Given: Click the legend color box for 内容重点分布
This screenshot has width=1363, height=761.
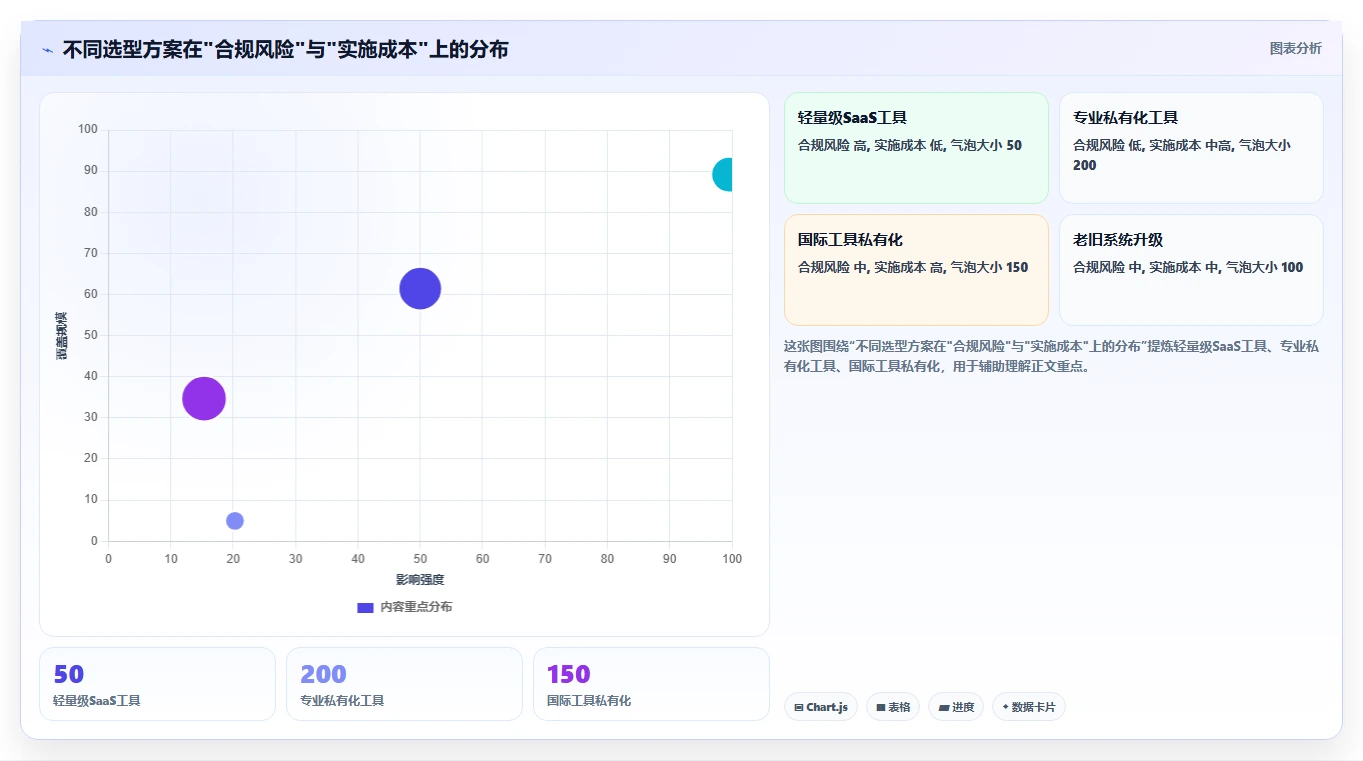Looking at the screenshot, I should click(x=366, y=607).
